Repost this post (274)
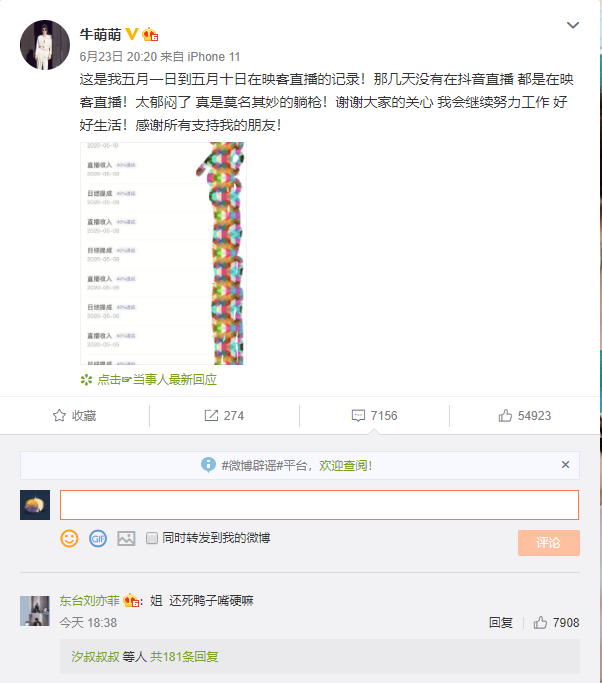Screen dimensions: 602x683 point(224,416)
